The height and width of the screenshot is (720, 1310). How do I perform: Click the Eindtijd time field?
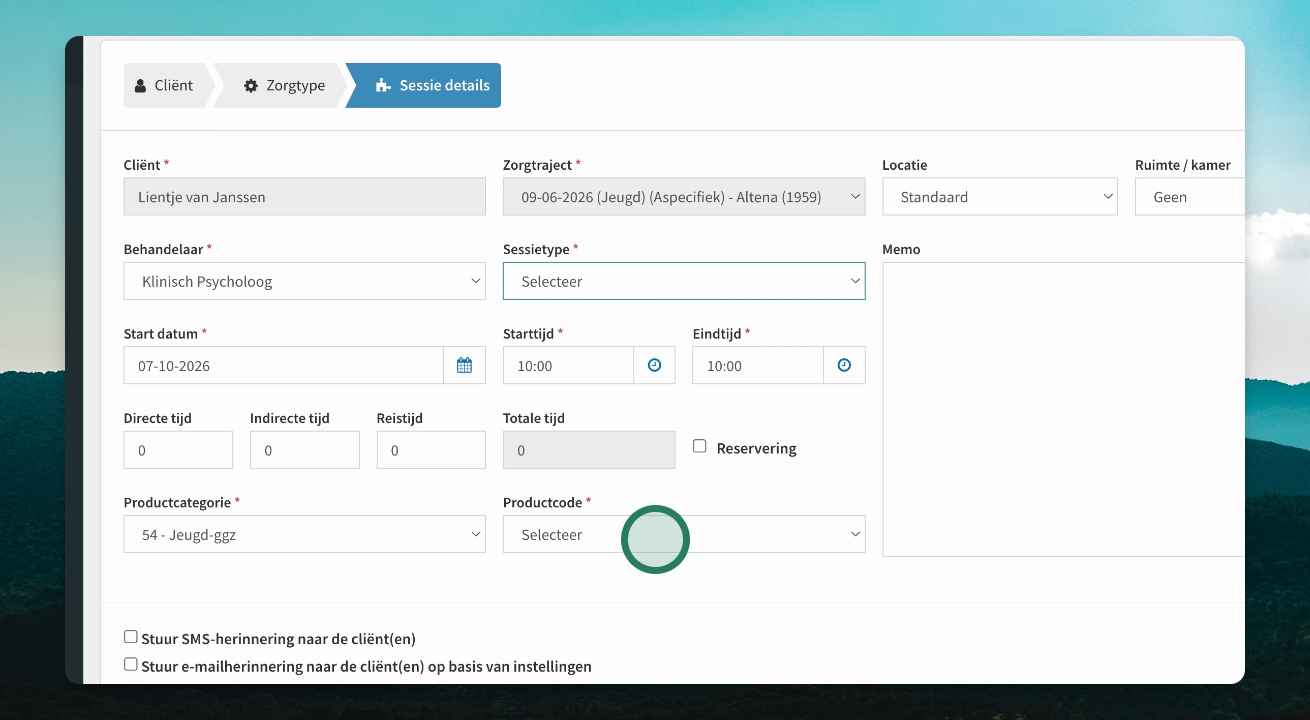point(758,365)
